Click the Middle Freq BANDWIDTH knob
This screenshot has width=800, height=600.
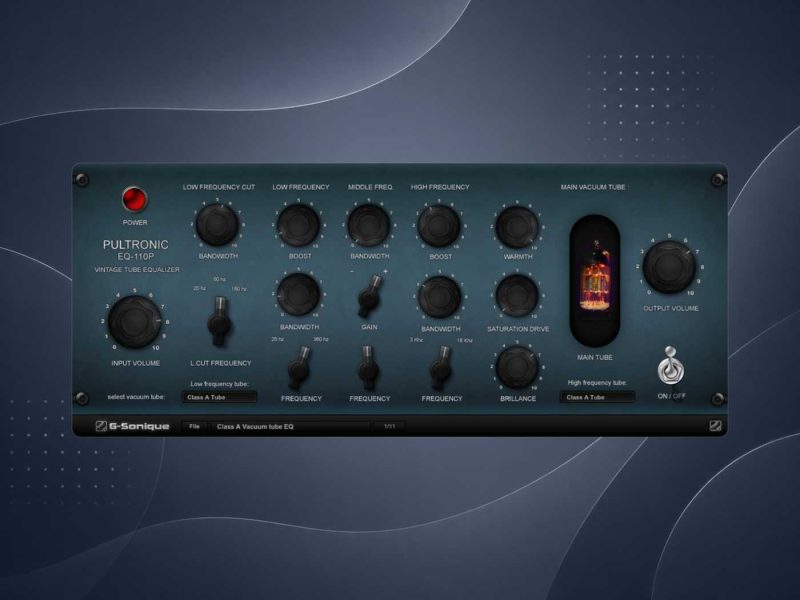click(369, 225)
